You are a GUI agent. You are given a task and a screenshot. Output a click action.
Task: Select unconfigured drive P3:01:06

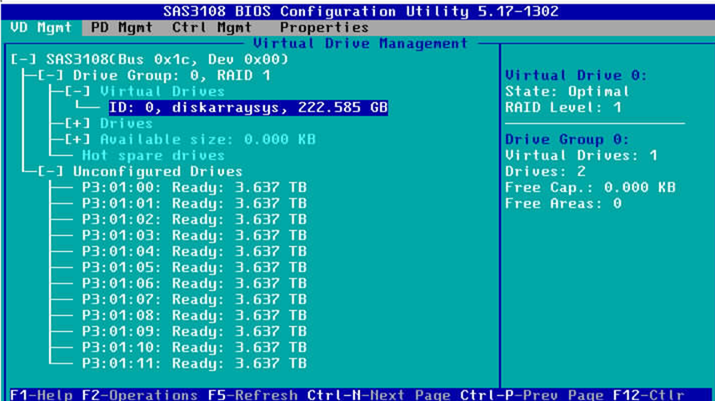[194, 283]
